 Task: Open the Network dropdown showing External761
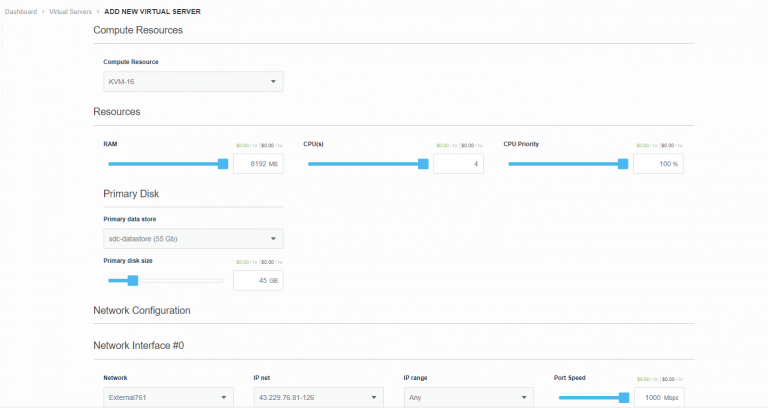click(168, 398)
